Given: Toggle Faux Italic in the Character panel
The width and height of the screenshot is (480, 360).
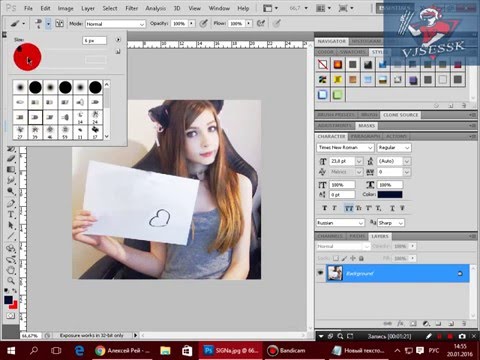Looking at the screenshot, I should coord(335,208).
